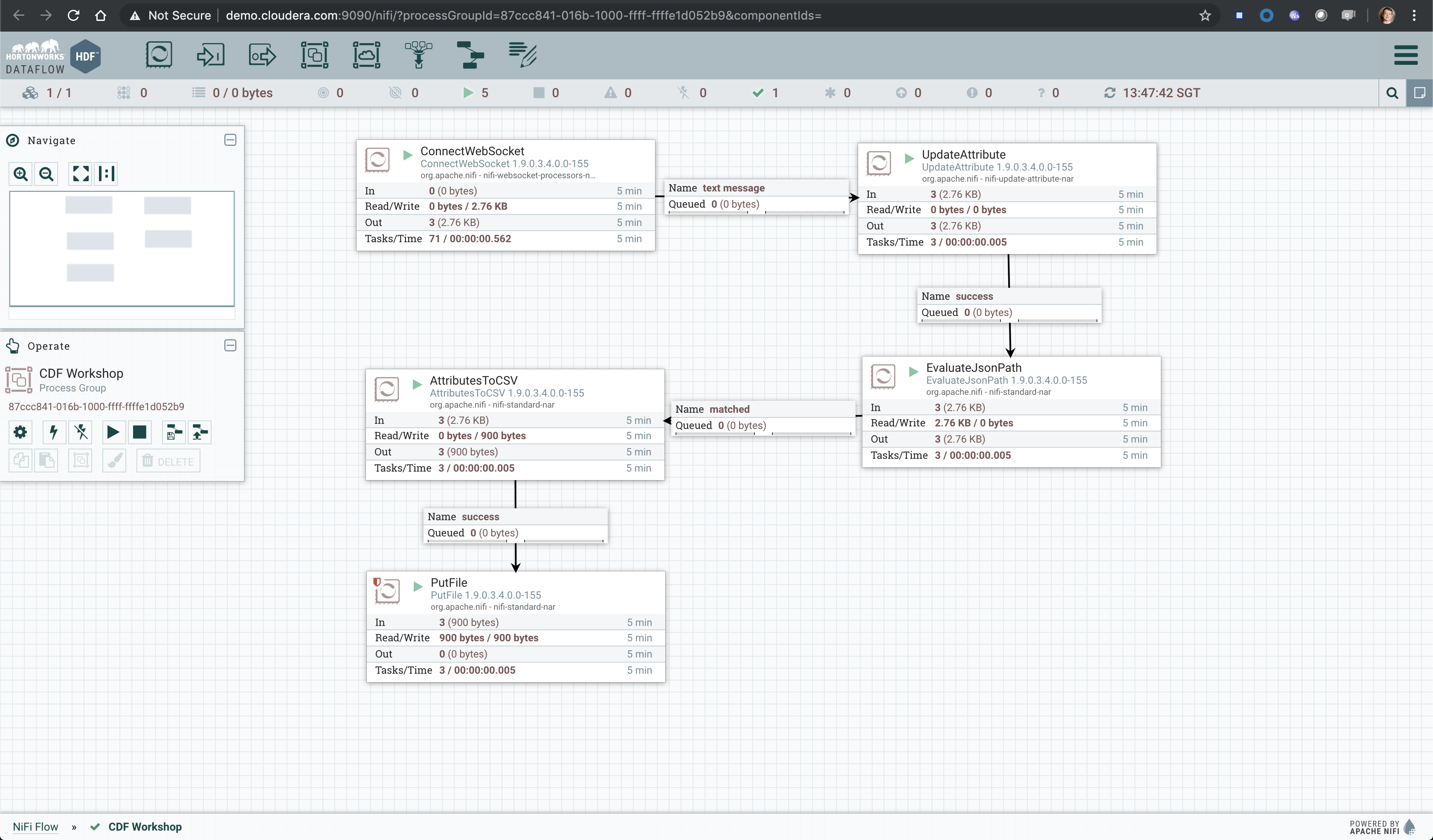Toggle the bulletin board panel icon
The height and width of the screenshot is (840, 1433).
1419,93
